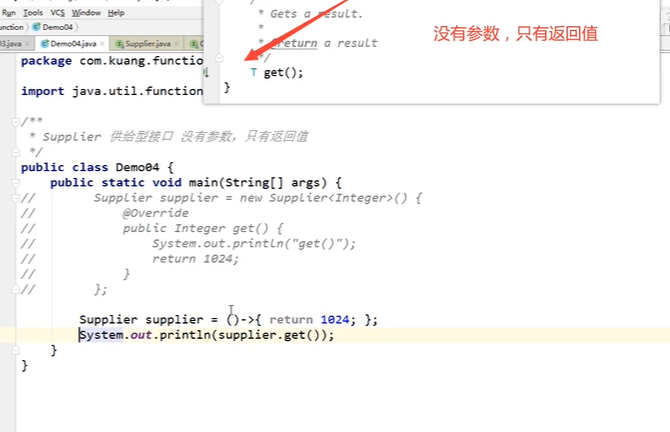Click fold marker at main method closing brace
This screenshot has width=670, height=432.
tap(15, 350)
